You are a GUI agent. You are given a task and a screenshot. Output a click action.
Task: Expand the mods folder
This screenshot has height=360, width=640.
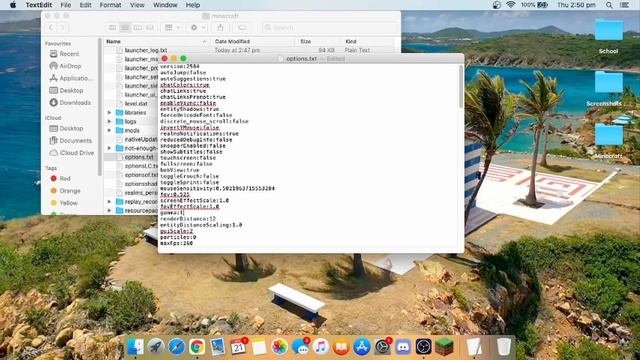pos(109,130)
